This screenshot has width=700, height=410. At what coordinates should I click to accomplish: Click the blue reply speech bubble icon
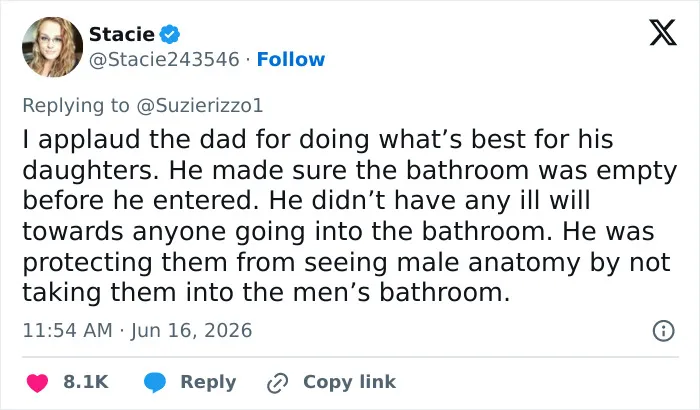point(155,382)
